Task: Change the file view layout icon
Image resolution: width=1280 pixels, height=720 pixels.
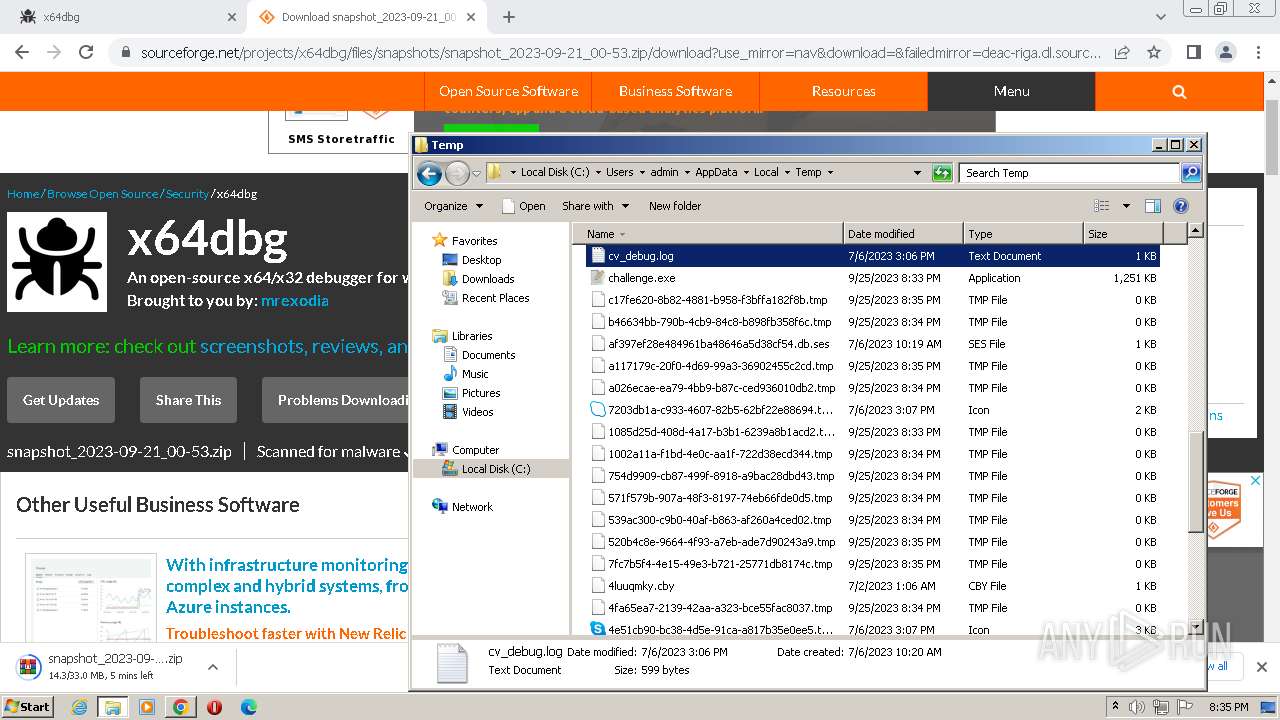Action: (1102, 206)
